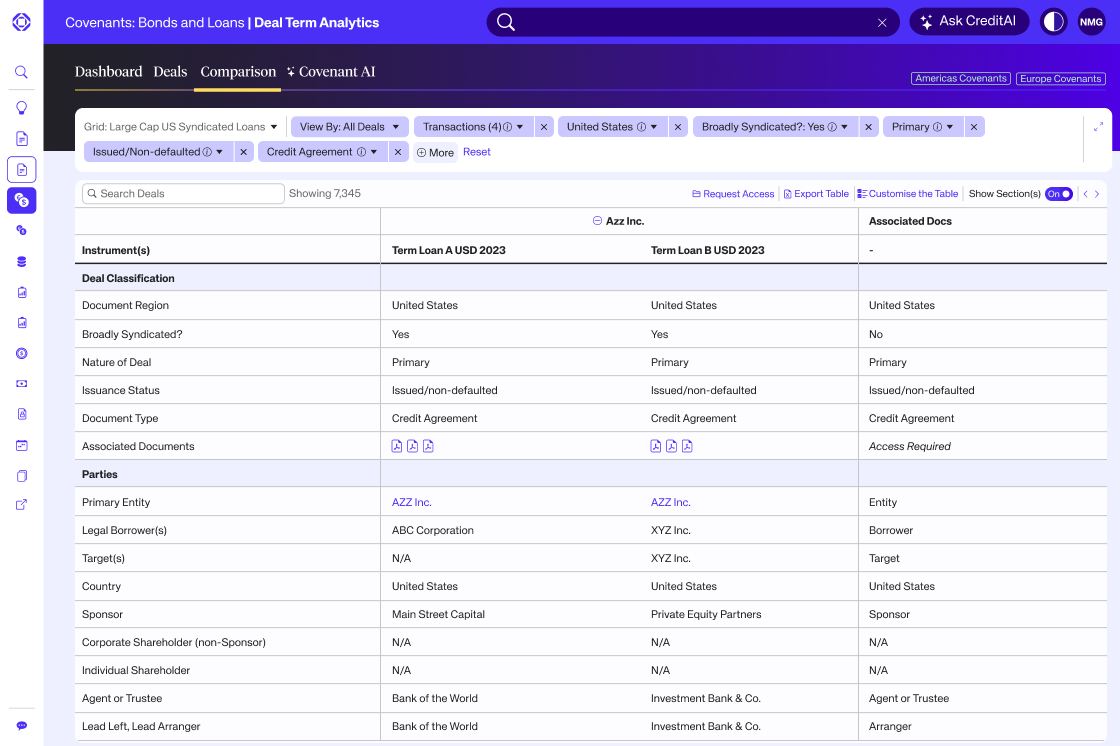Collapse the Azz Inc. column group
This screenshot has height=746, width=1120.
[x=597, y=221]
